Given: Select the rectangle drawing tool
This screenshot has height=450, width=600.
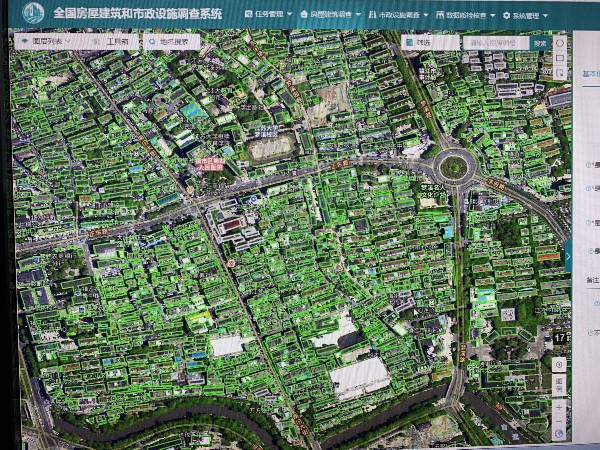Looking at the screenshot, I should (559, 59).
